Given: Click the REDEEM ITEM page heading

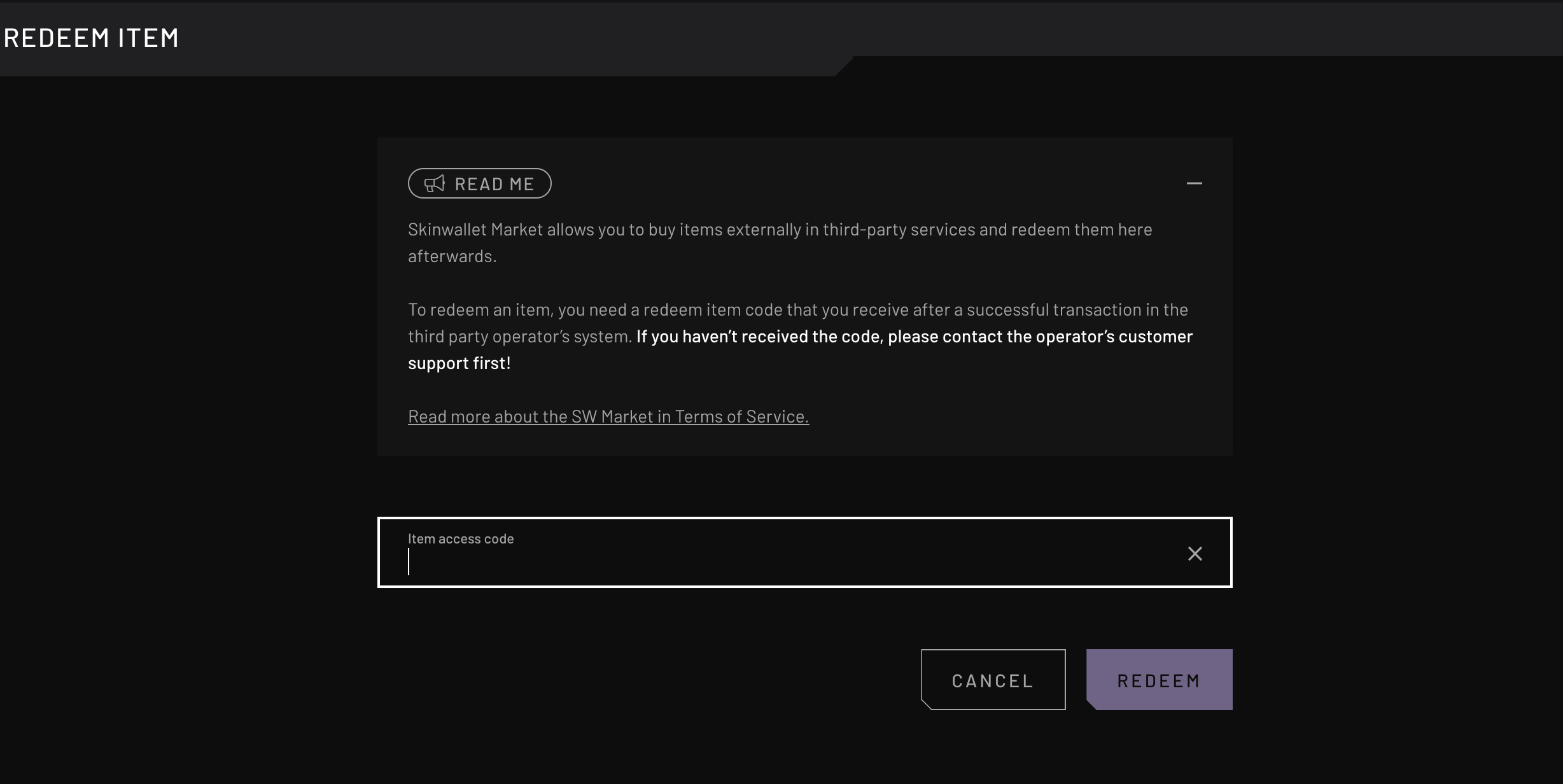Looking at the screenshot, I should [90, 38].
